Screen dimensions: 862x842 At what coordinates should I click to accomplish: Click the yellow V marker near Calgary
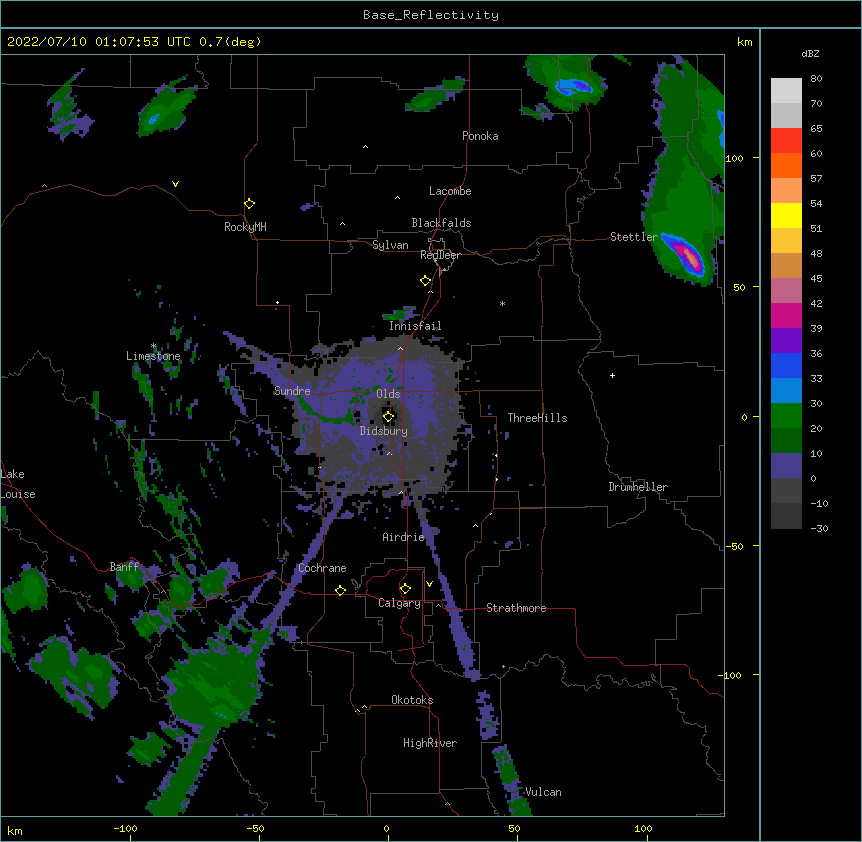(429, 584)
